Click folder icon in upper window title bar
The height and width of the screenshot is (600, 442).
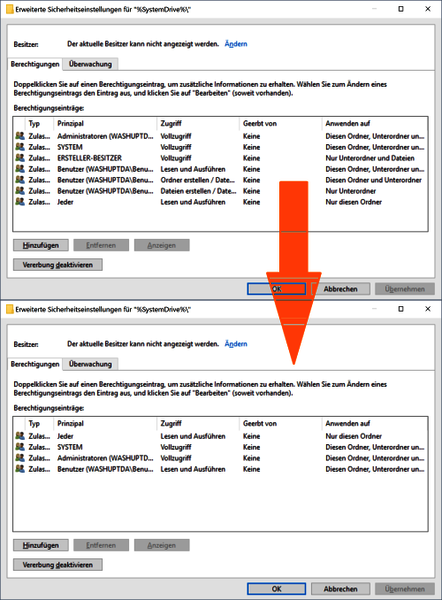tap(10, 9)
